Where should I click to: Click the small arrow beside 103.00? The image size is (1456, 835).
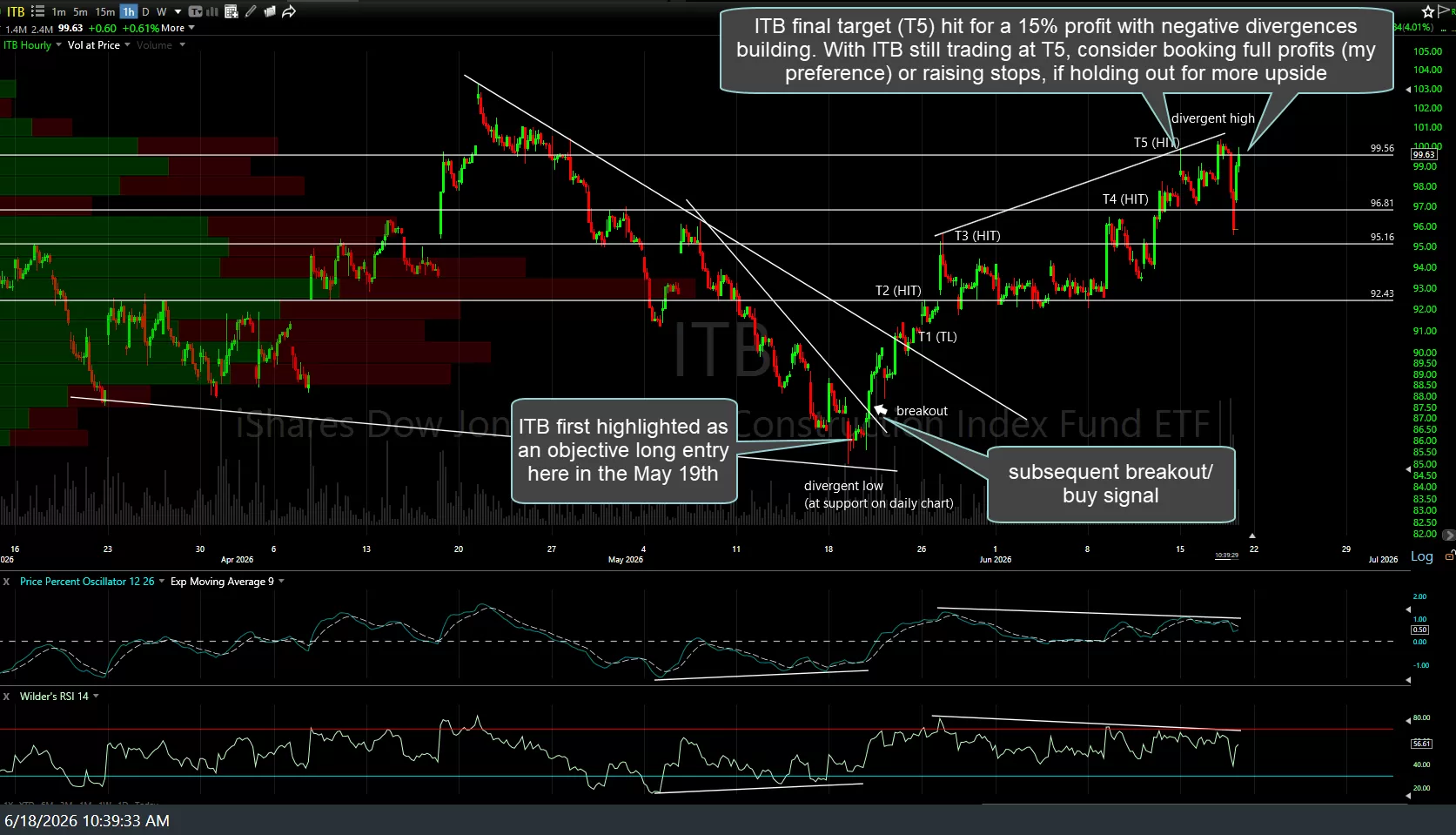pyautogui.click(x=1408, y=89)
